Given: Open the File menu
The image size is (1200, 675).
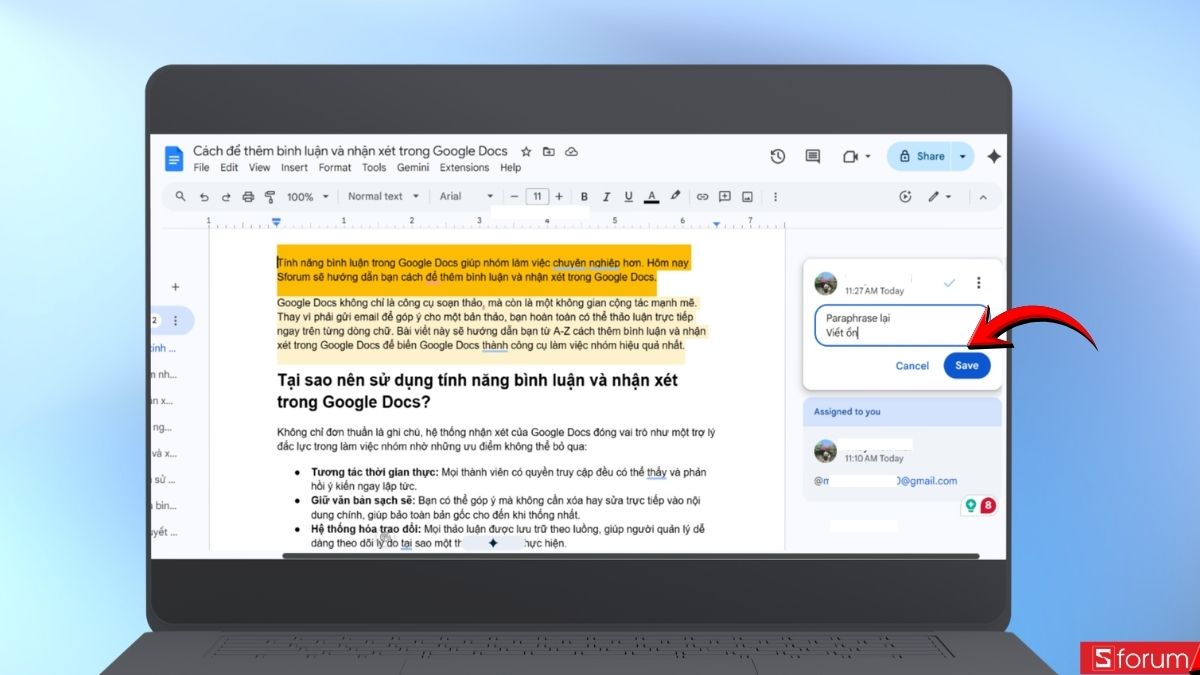Looking at the screenshot, I should click(x=201, y=168).
